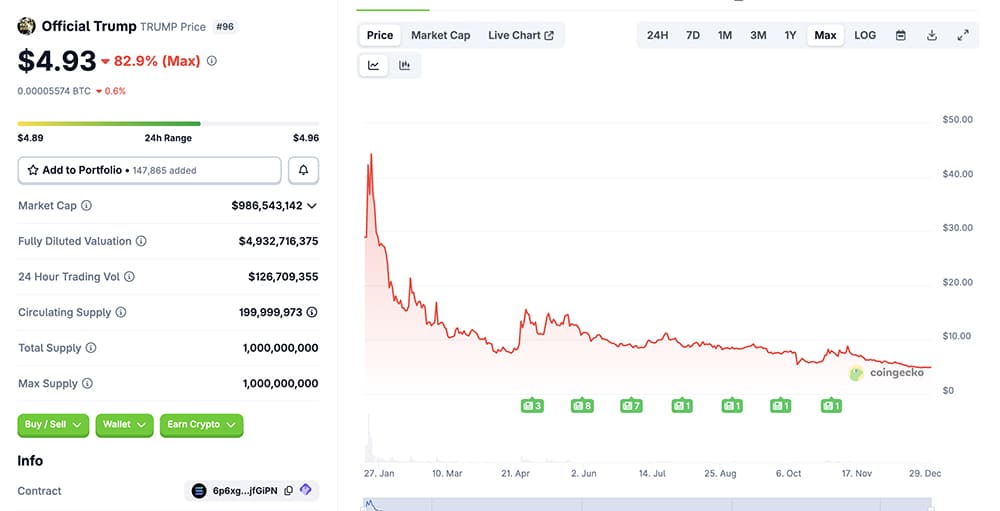This screenshot has height=511, width=1000.
Task: Select the Market Cap chart tab
Action: click(441, 35)
